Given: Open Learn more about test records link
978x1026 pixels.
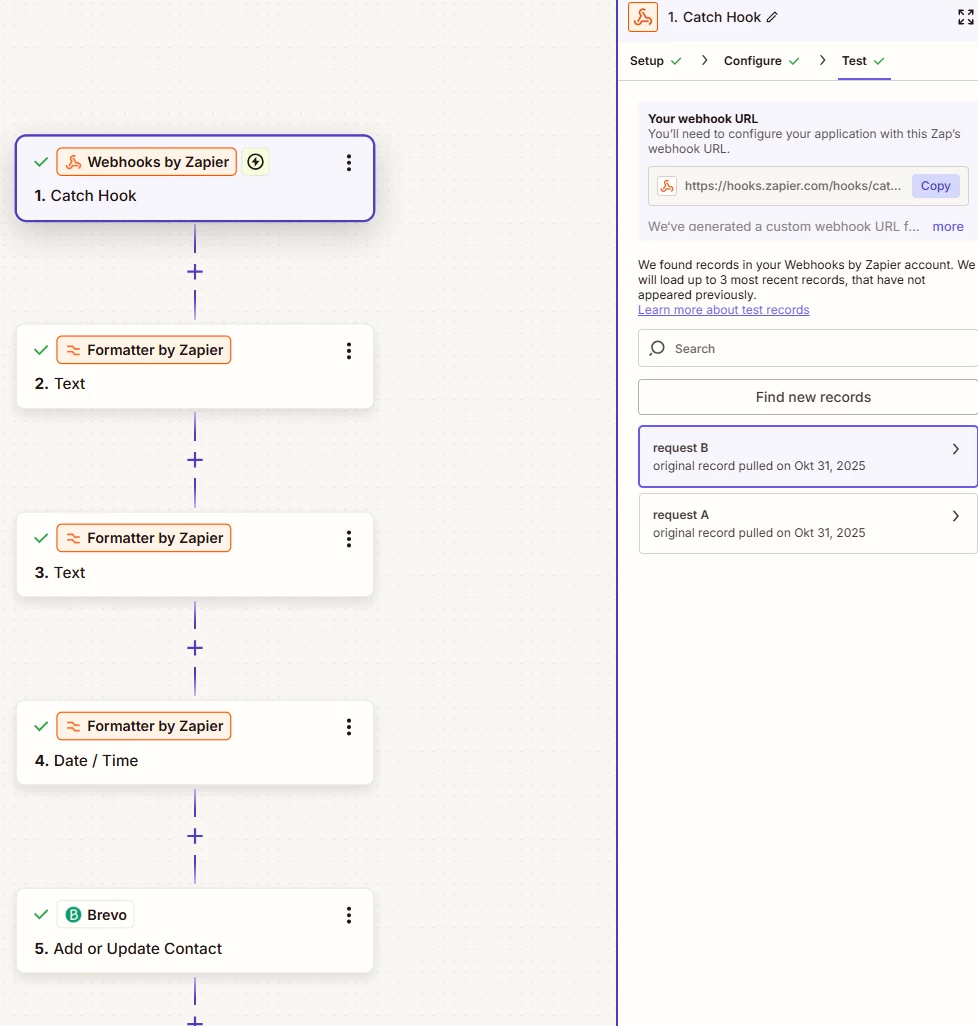Looking at the screenshot, I should pyautogui.click(x=724, y=310).
